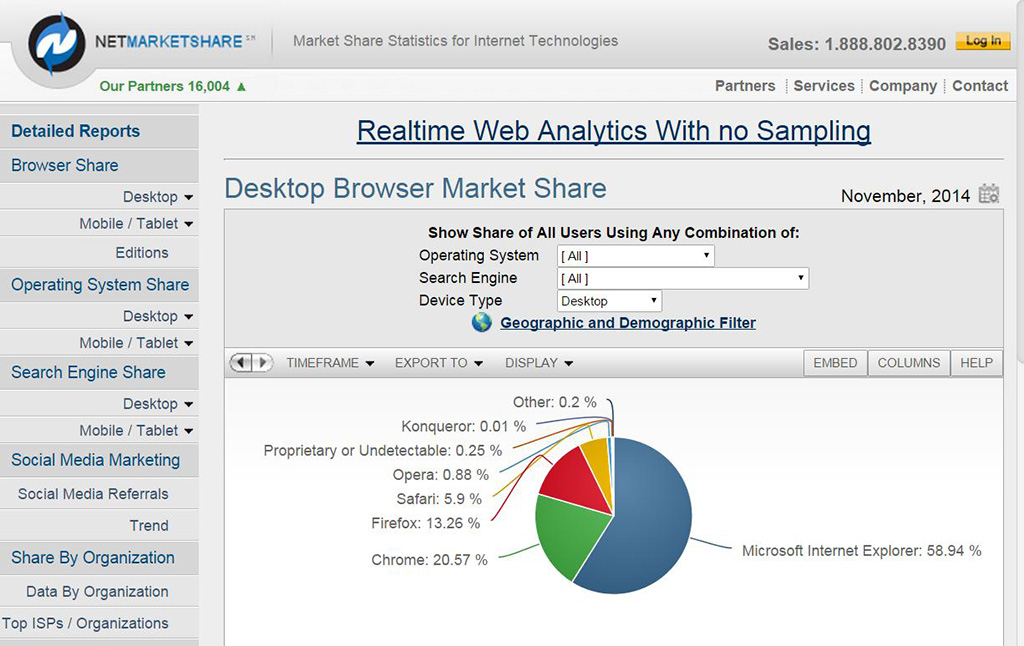This screenshot has height=646, width=1024.
Task: Open Operating System Share section
Action: point(100,285)
